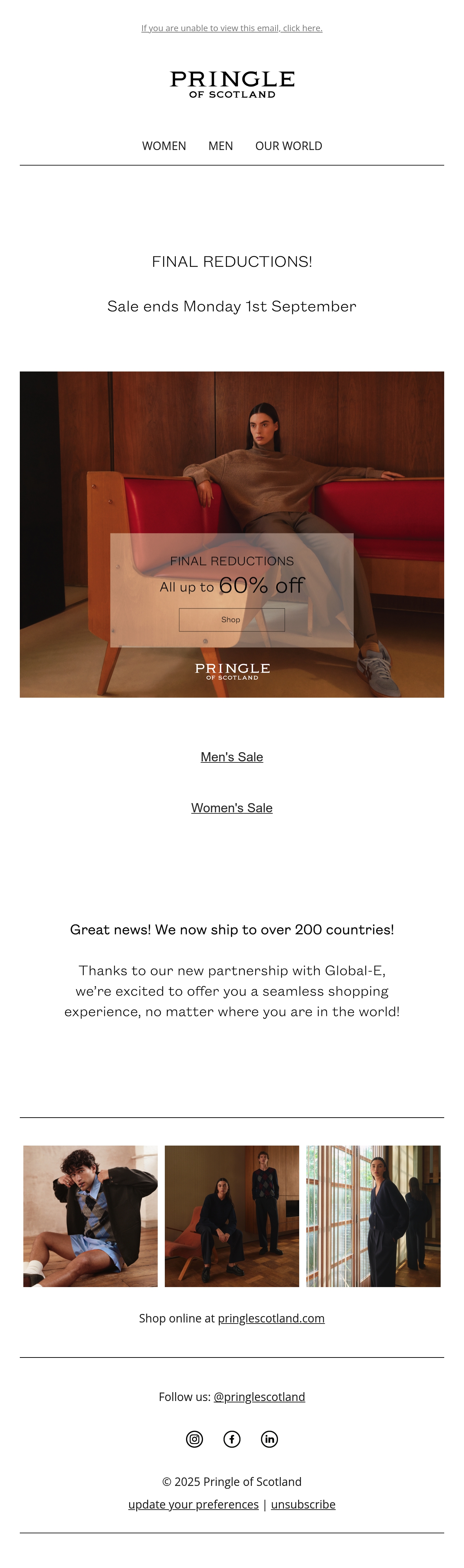This screenshot has width=464, height=1568.
Task: Click the Shop button on the sale banner
Action: (232, 619)
